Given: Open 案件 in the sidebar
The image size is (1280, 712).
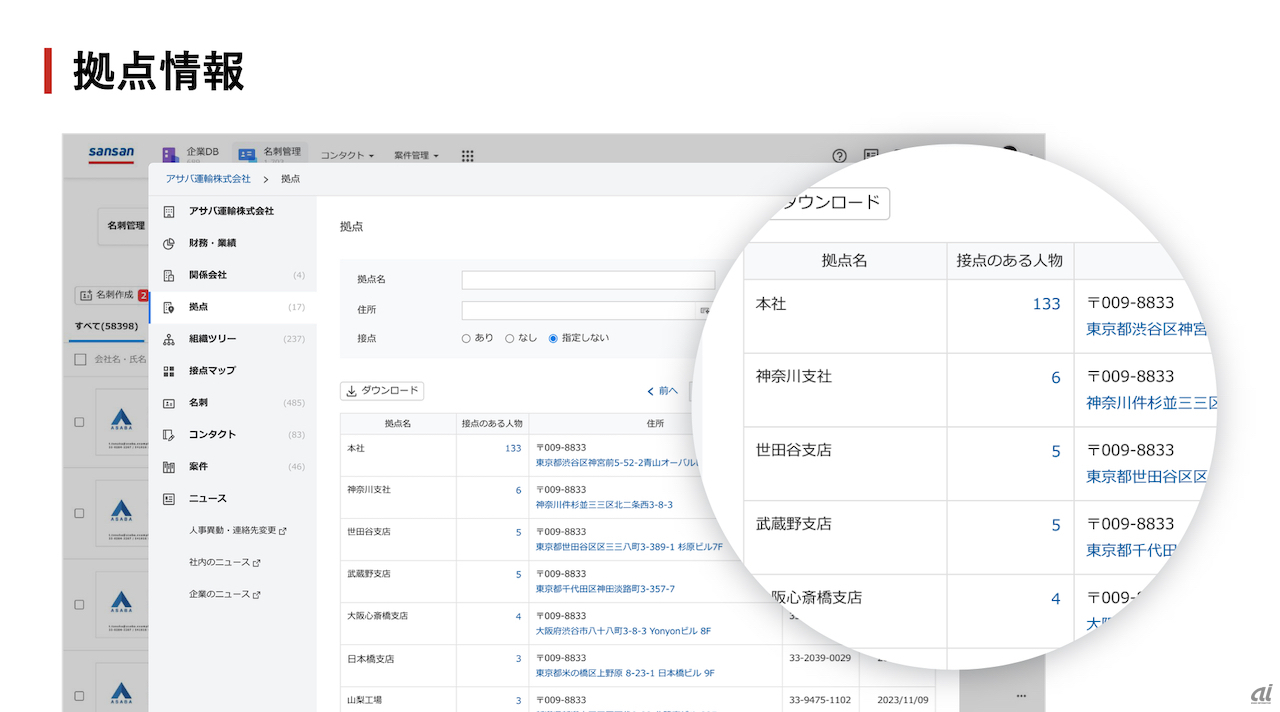Looking at the screenshot, I should [198, 467].
